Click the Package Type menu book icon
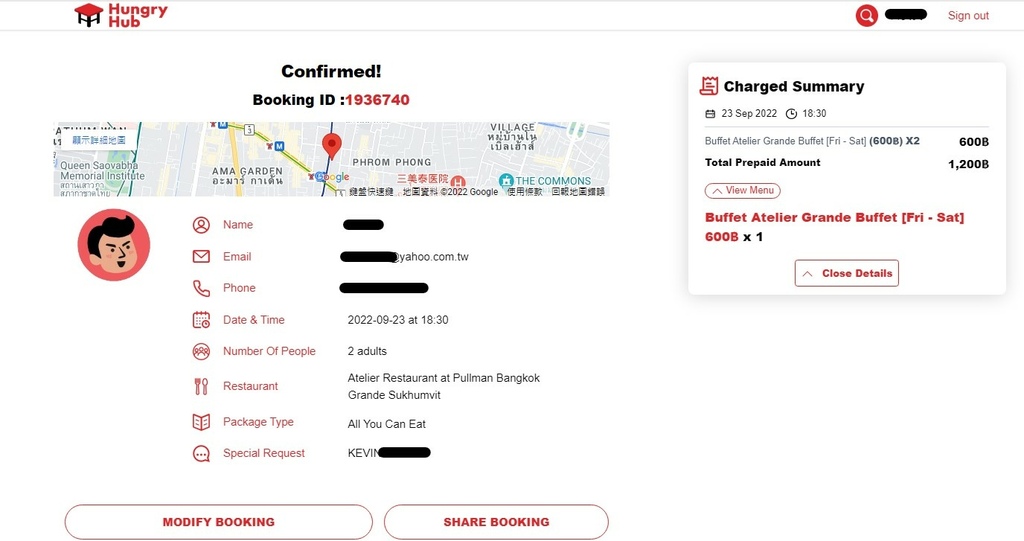The width and height of the screenshot is (1024, 541). [x=201, y=422]
